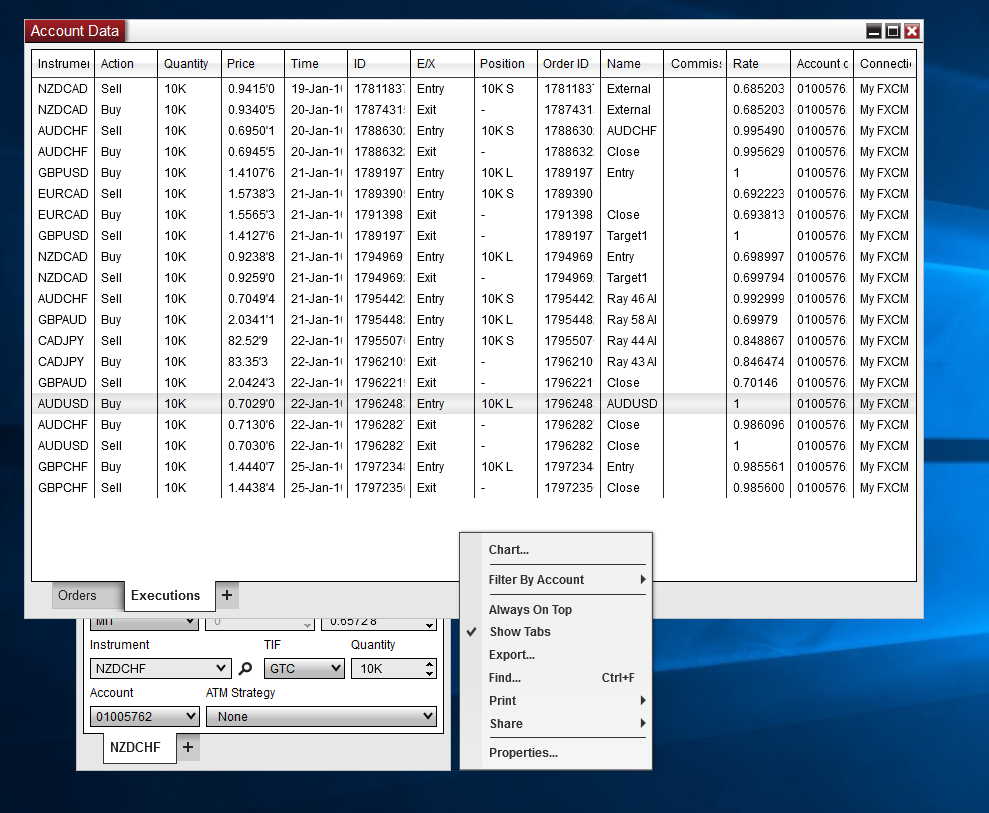989x813 pixels.
Task: Maximize the Account Data window
Action: [x=893, y=31]
